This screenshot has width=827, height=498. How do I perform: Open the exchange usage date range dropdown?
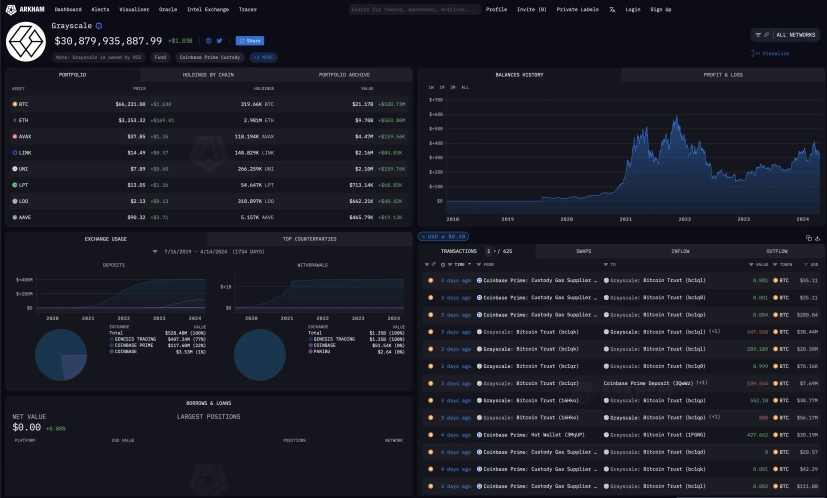tap(208, 251)
